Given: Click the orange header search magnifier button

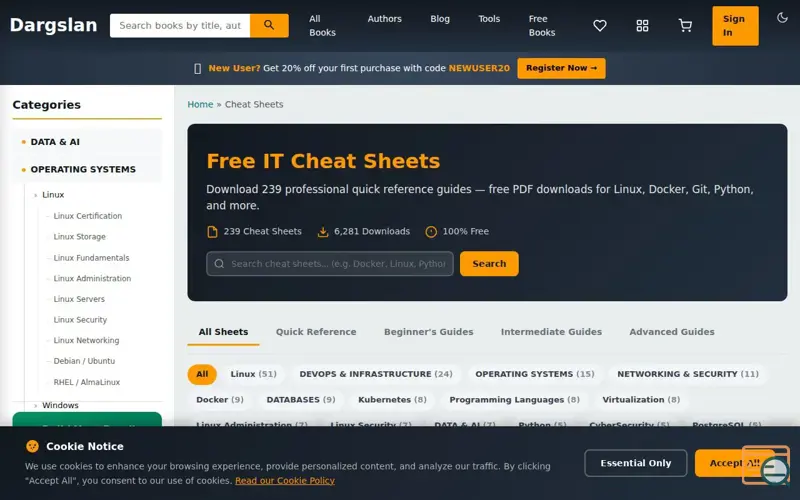Looking at the screenshot, I should [x=269, y=26].
